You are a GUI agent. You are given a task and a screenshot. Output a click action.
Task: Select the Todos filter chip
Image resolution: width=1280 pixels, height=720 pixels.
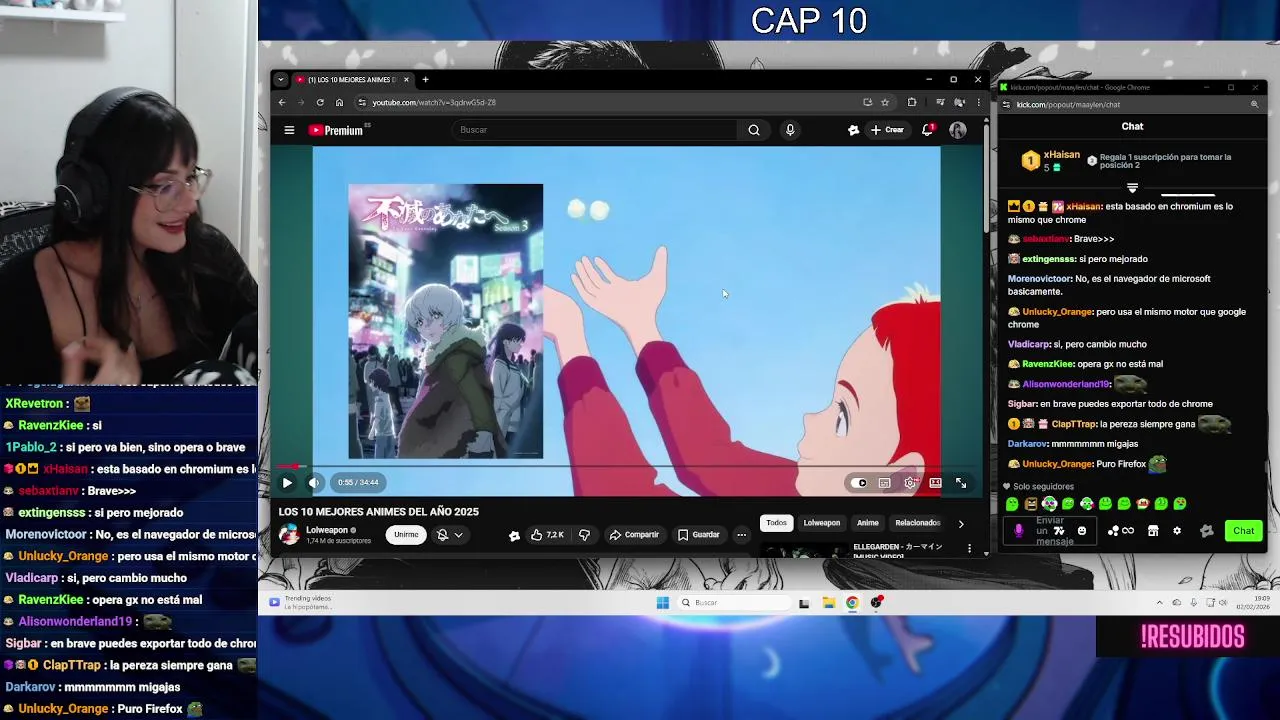click(776, 523)
